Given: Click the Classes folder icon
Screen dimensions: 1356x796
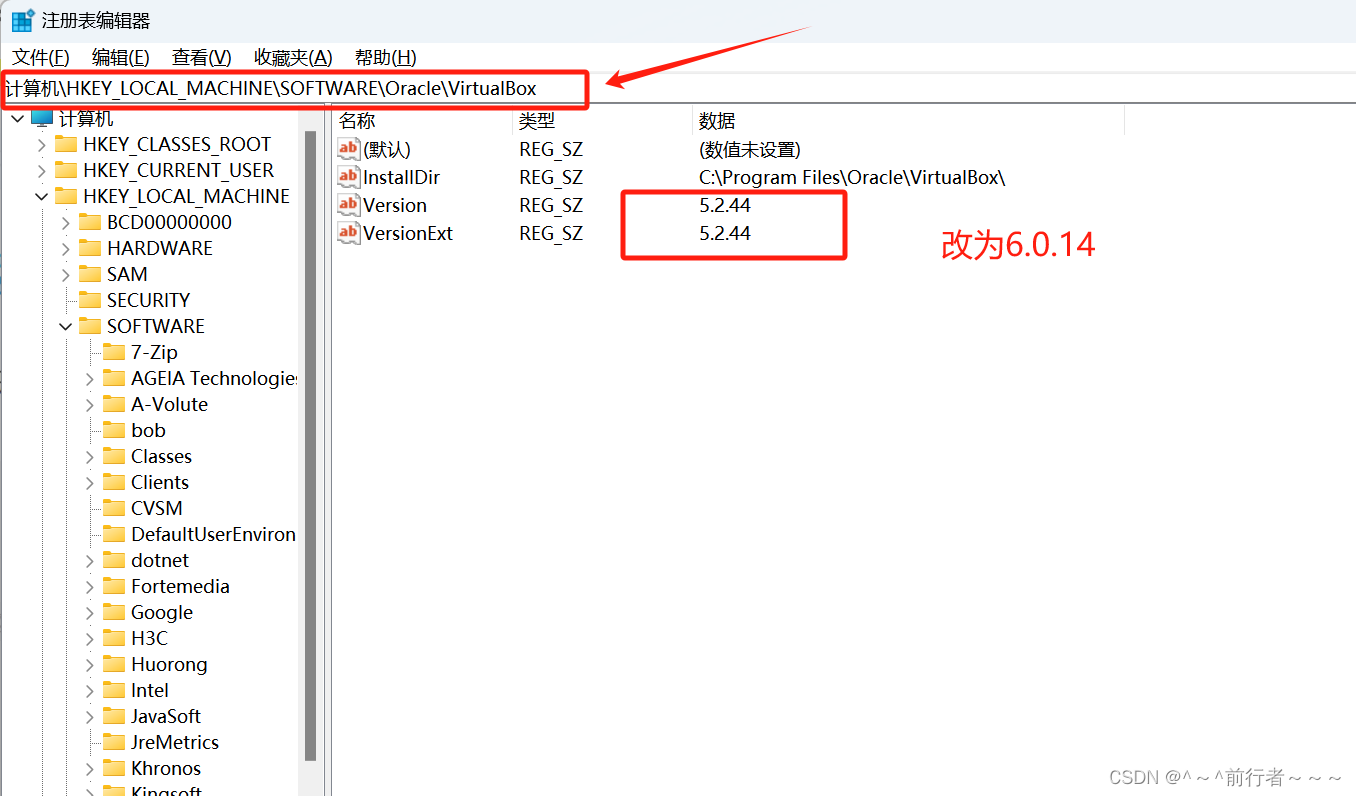Looking at the screenshot, I should 114,456.
